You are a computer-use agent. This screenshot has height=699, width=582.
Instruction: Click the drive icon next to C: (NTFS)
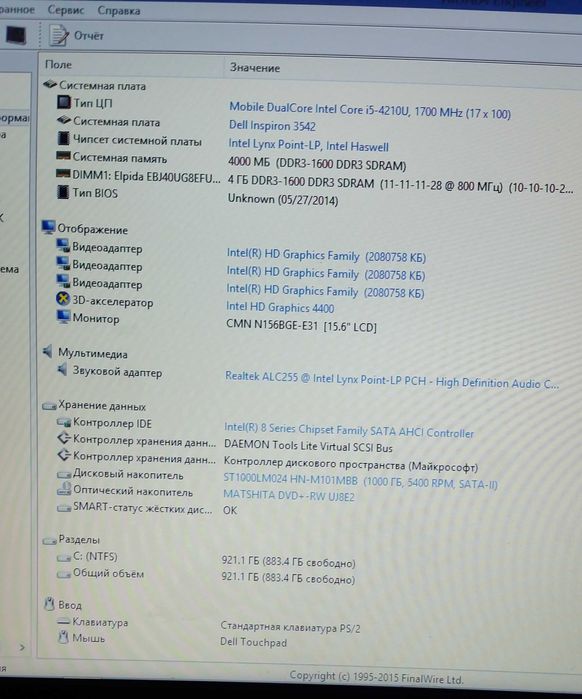[x=64, y=557]
